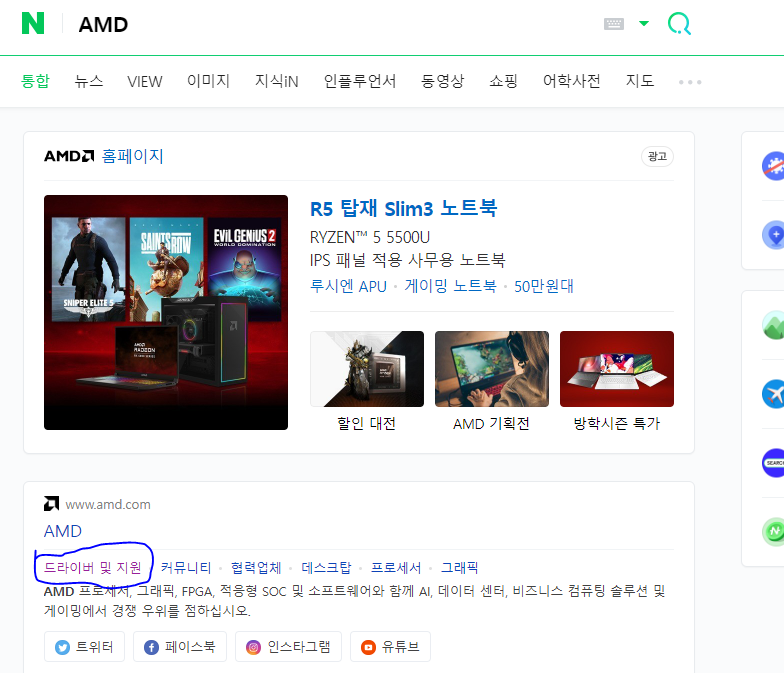This screenshot has width=784, height=673.
Task: Open the 커뮤니티 link
Action: [186, 568]
